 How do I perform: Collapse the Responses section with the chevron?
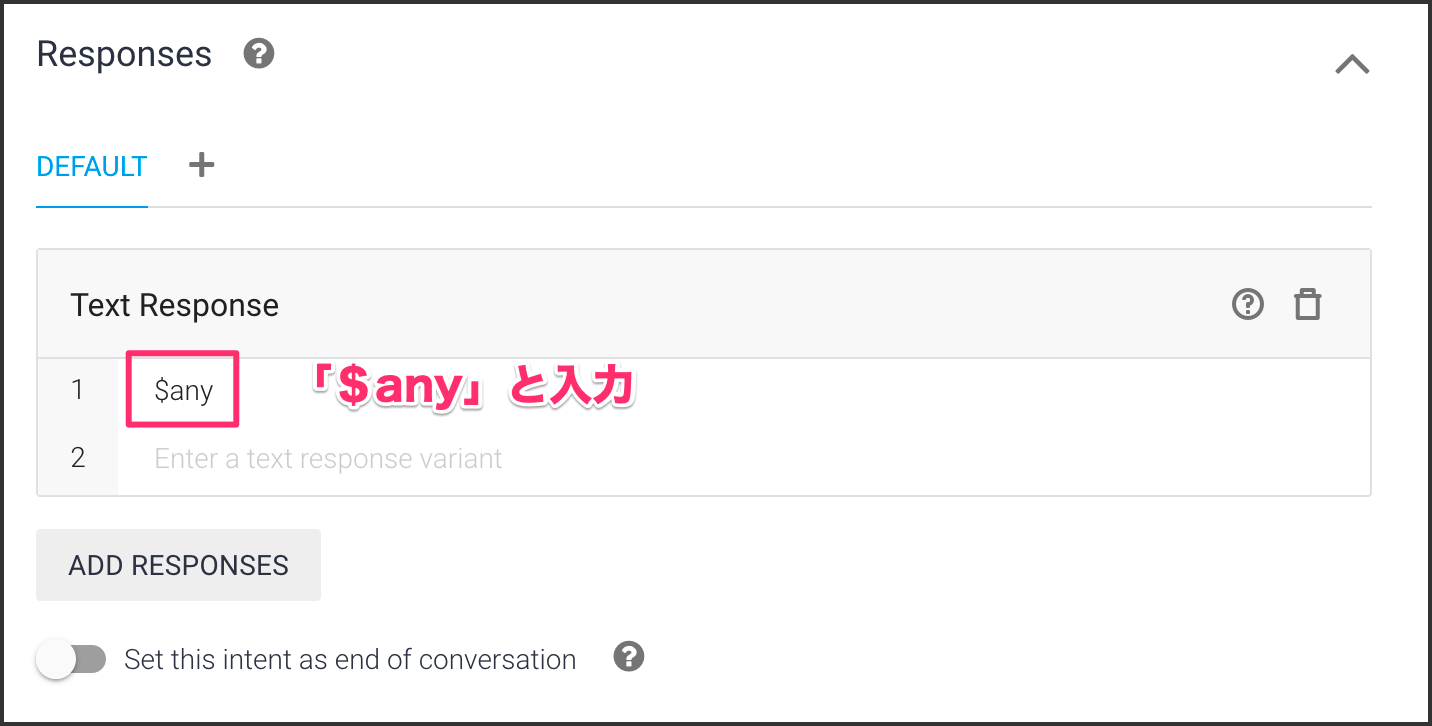[x=1352, y=65]
